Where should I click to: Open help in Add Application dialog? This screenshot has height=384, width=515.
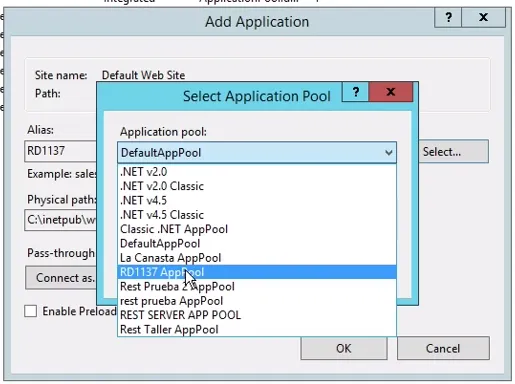[448, 17]
